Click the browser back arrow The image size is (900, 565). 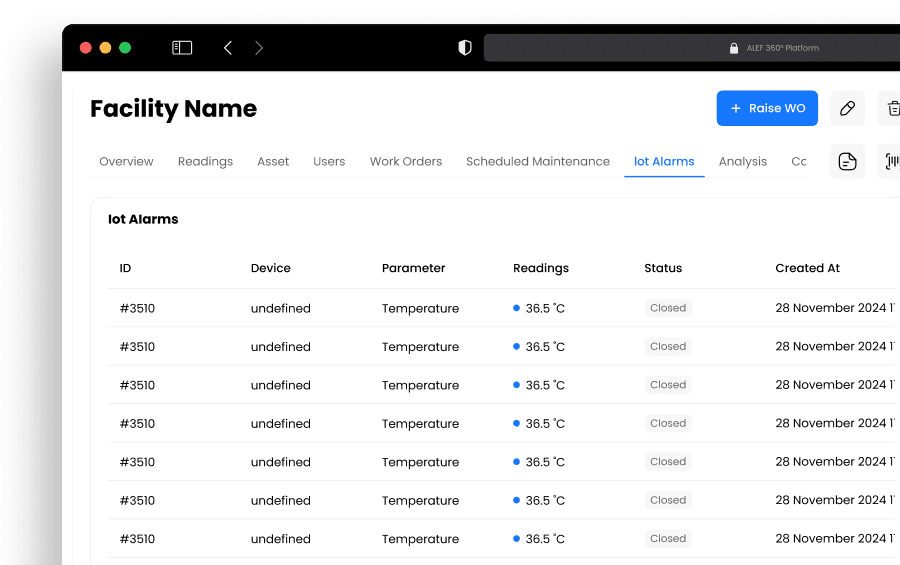(x=228, y=48)
